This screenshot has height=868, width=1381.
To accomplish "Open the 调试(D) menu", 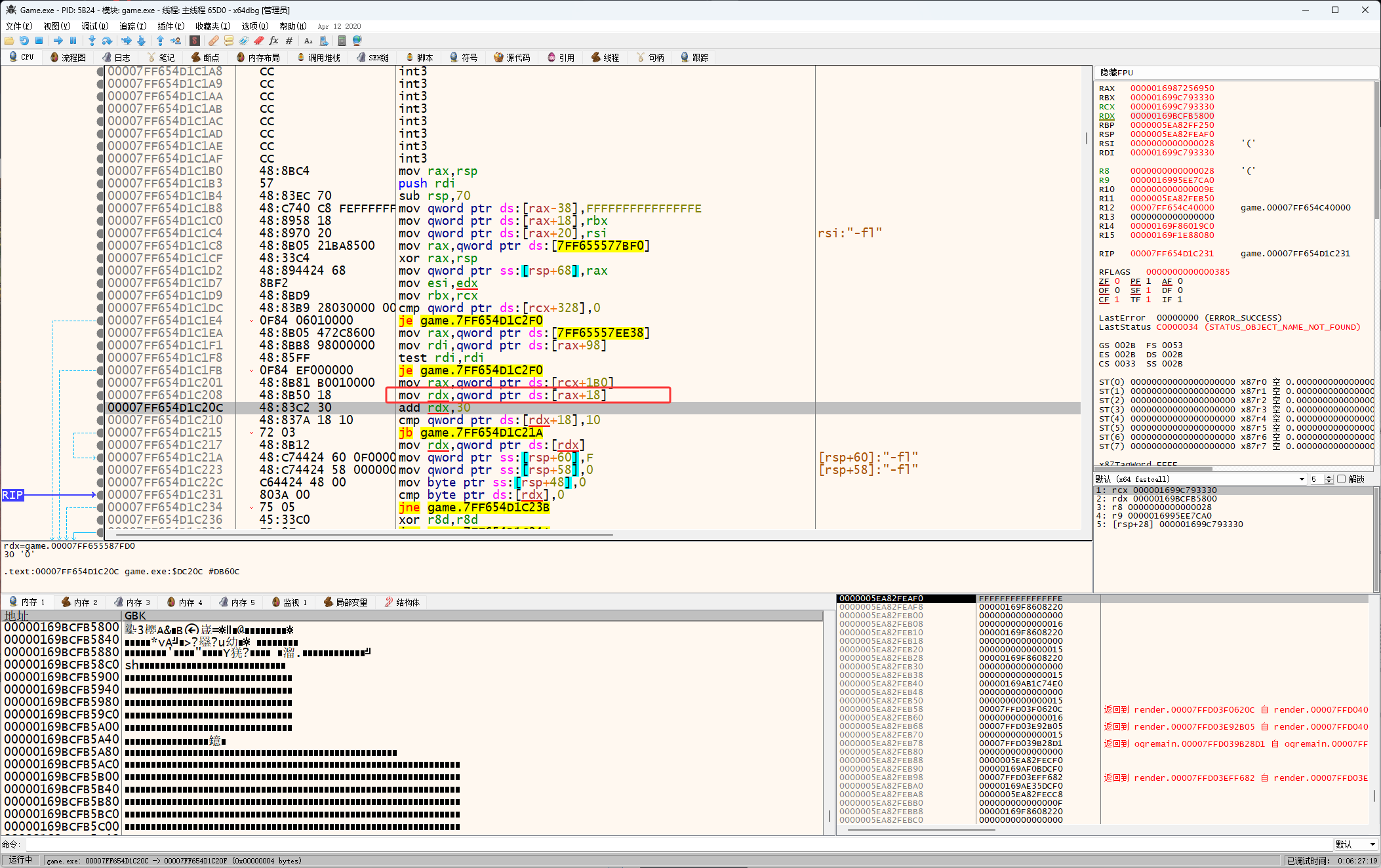I will [x=94, y=26].
